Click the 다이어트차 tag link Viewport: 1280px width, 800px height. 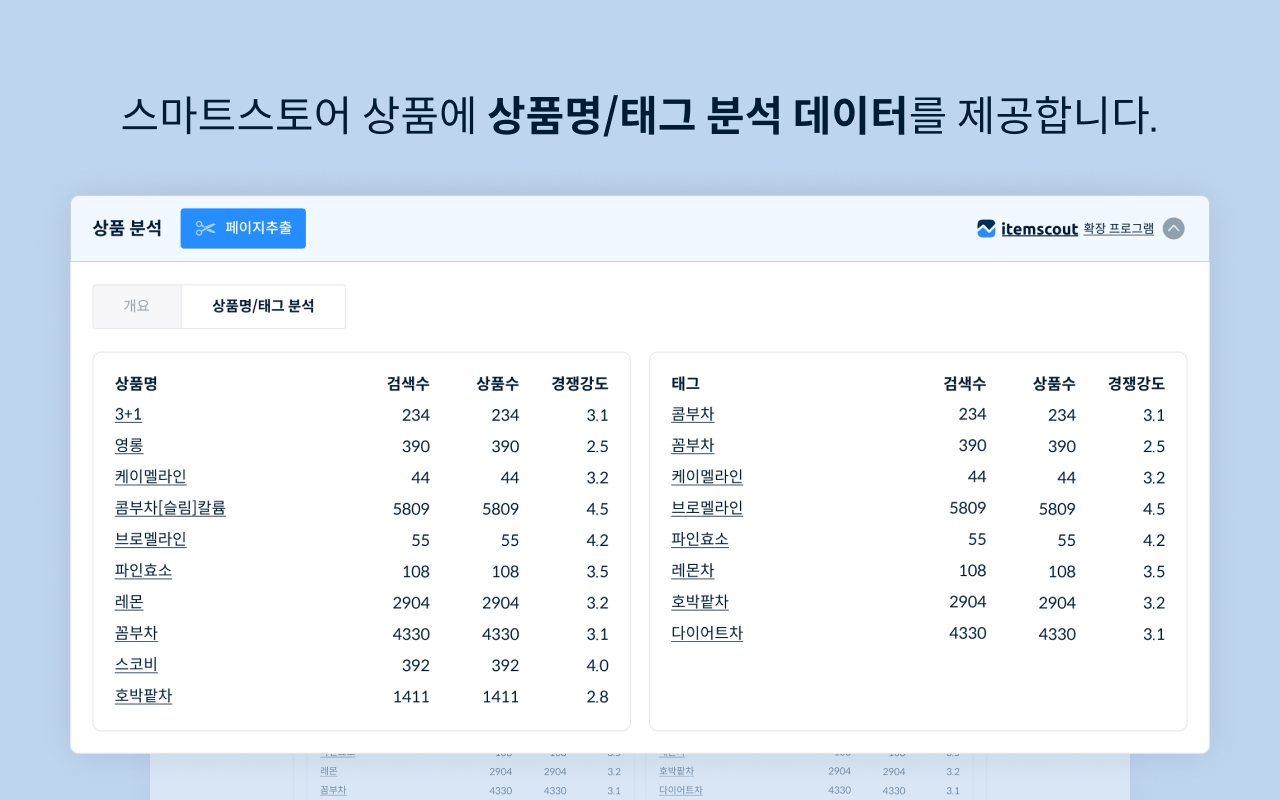[x=707, y=633]
